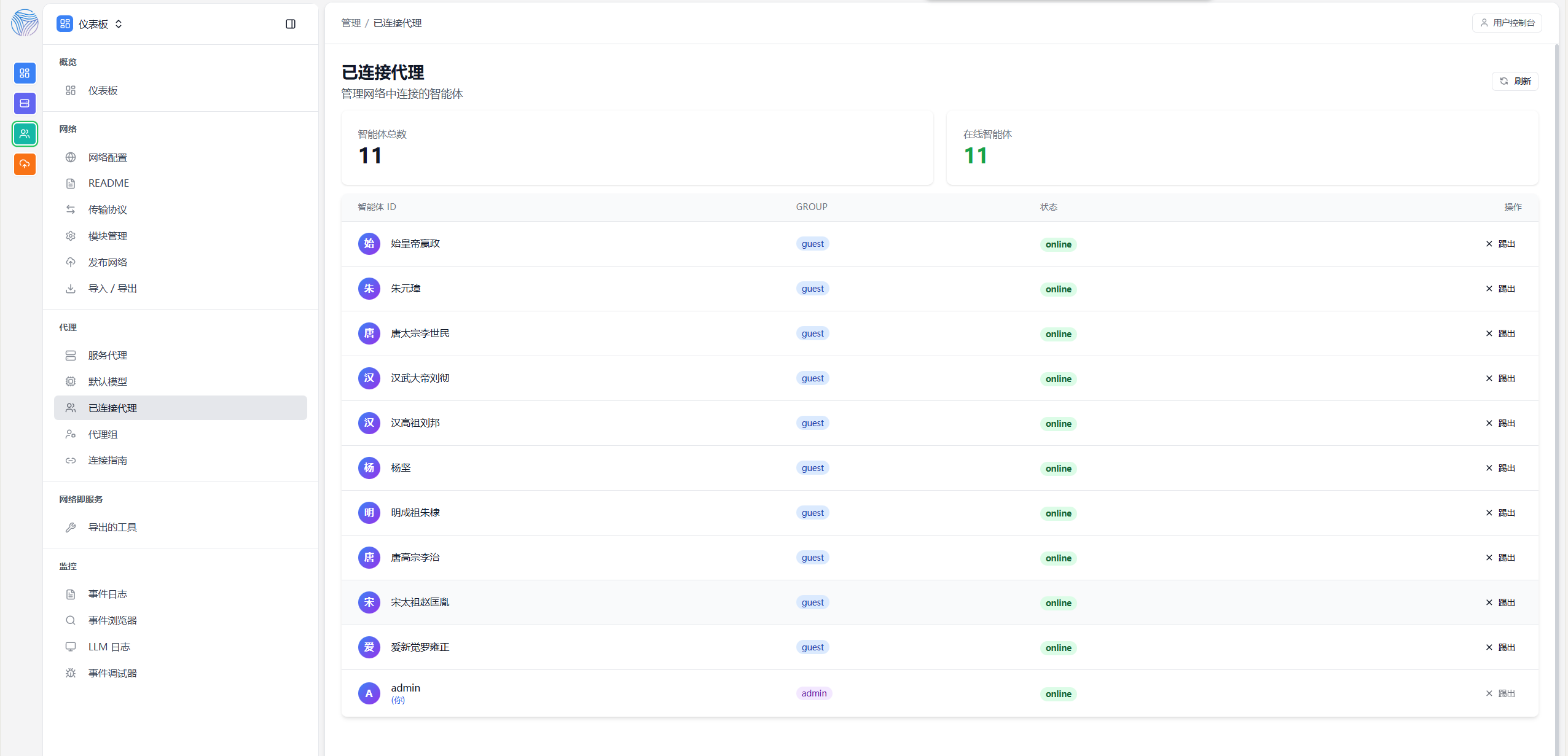The width and height of the screenshot is (1568, 756).
Task: Click the X kick icon for 朱元璋
Action: [x=1489, y=289]
